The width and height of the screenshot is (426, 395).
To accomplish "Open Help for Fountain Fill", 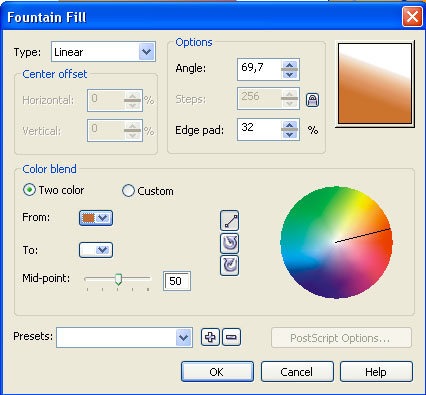I will click(376, 372).
